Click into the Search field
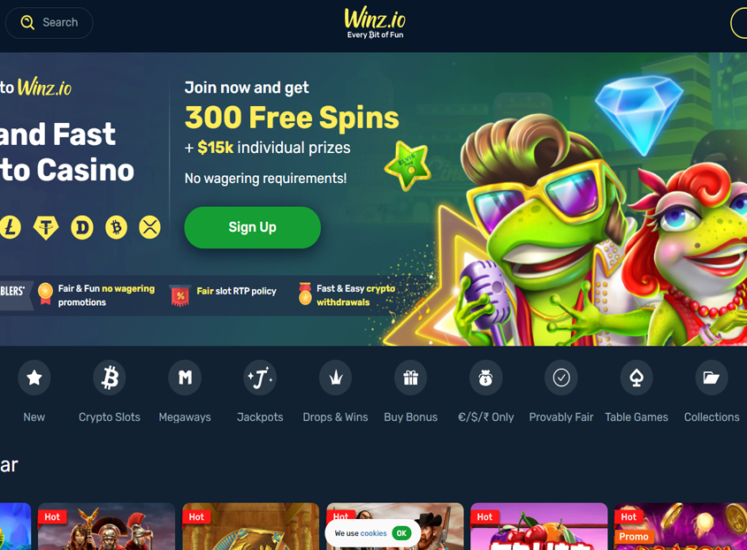This screenshot has height=550, width=747. click(49, 22)
